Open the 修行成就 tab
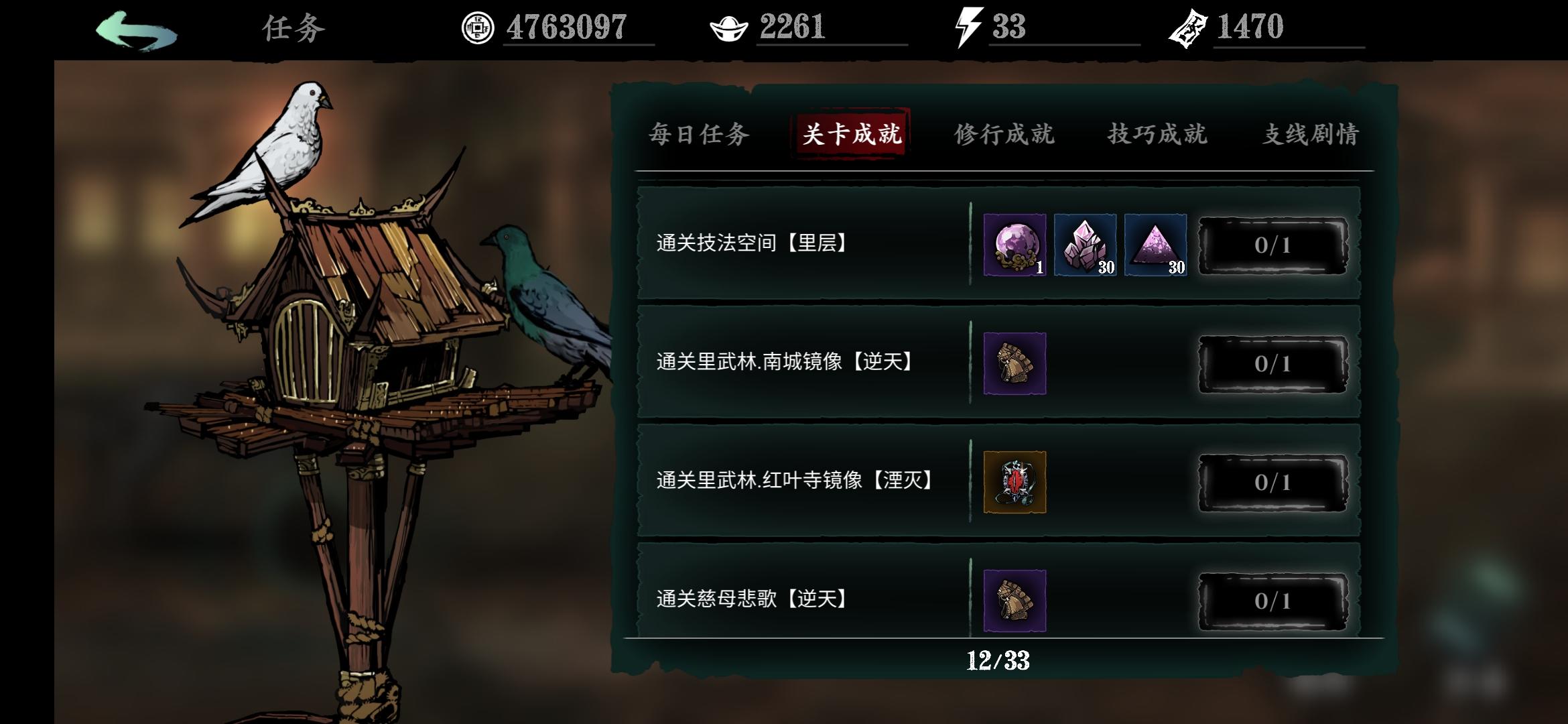This screenshot has width=1568, height=724. 1004,134
